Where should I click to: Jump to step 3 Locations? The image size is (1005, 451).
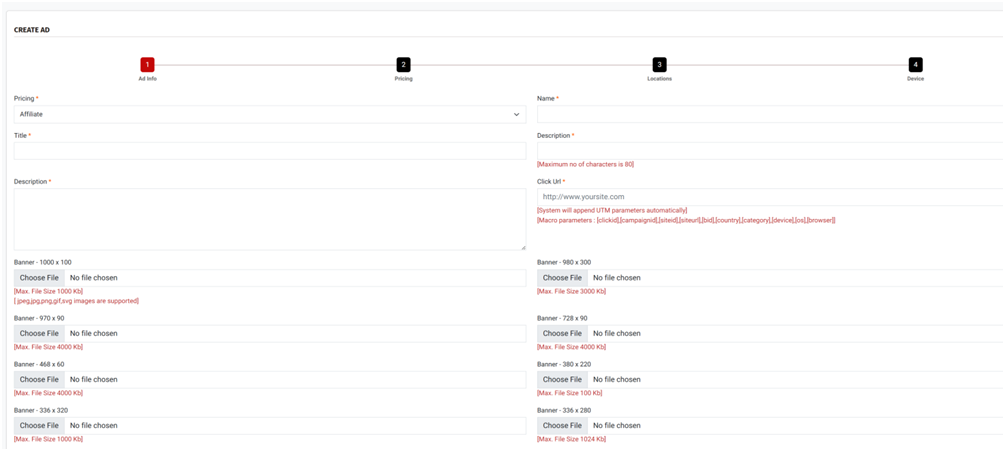[659, 64]
